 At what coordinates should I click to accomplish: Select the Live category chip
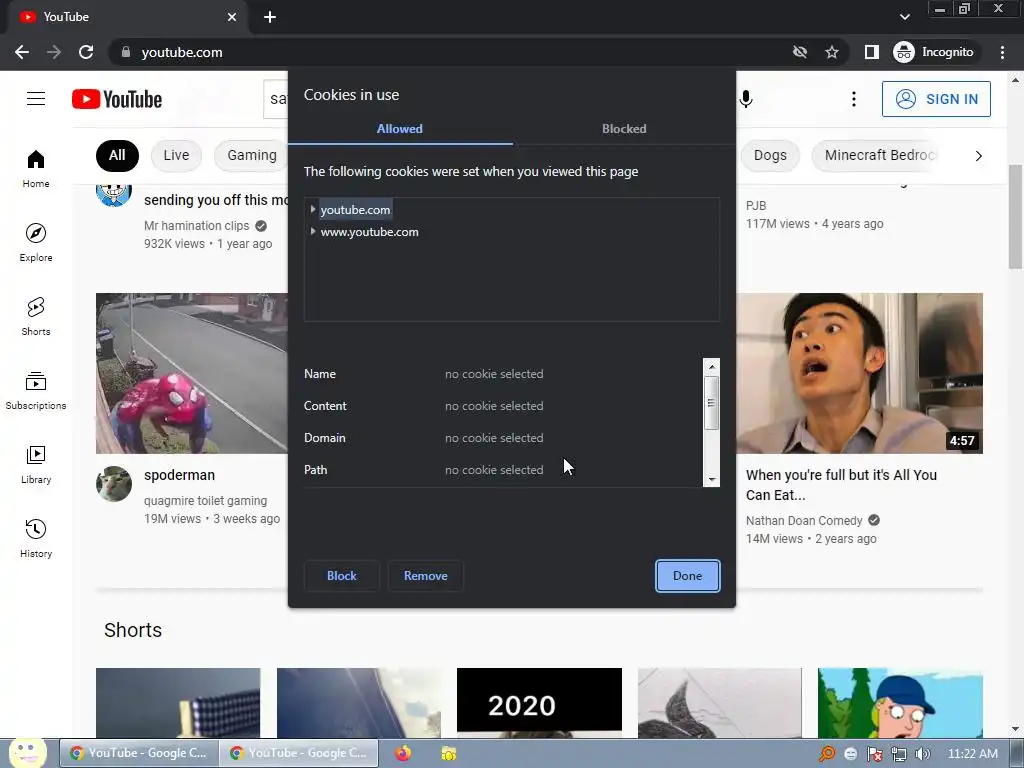tap(176, 155)
